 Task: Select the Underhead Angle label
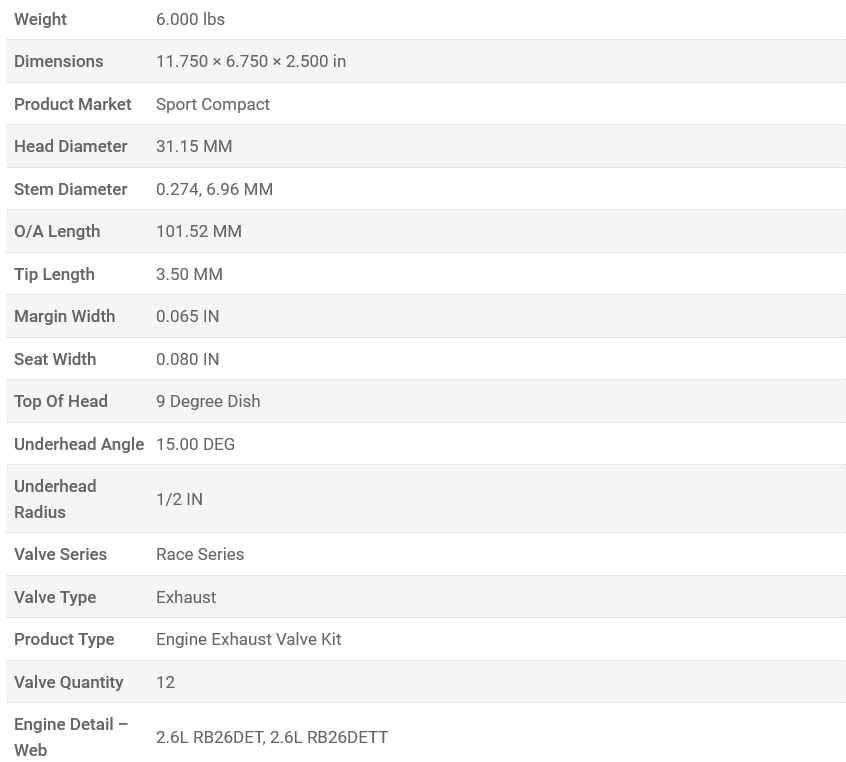click(x=79, y=444)
